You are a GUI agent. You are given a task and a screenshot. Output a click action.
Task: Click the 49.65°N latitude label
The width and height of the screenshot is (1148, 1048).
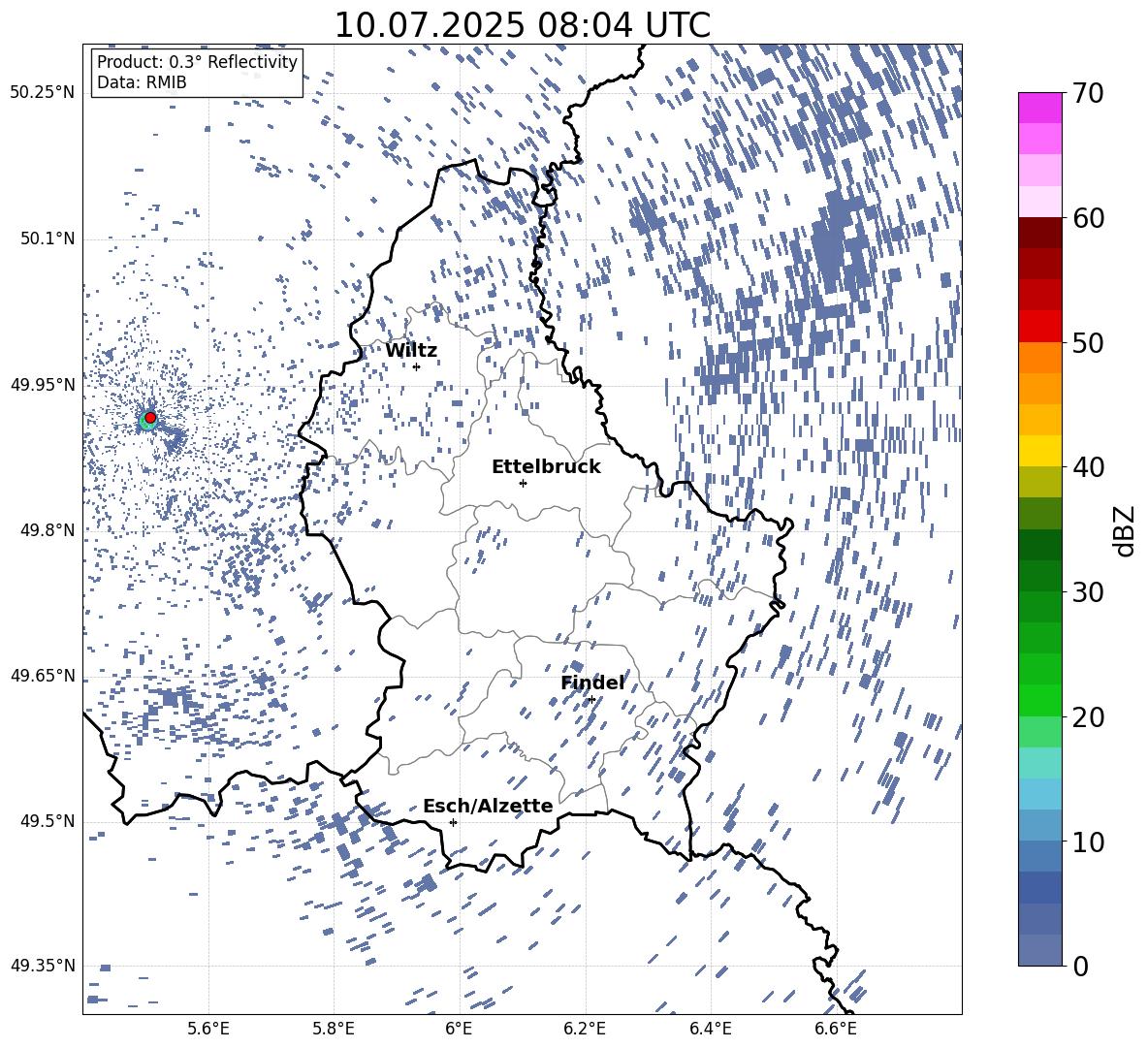click(x=43, y=676)
